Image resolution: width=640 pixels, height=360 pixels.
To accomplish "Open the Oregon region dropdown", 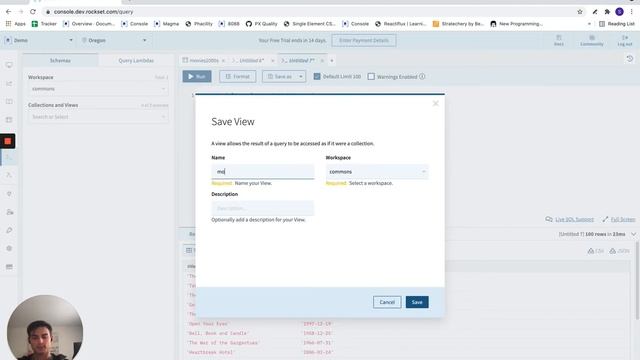I will tap(113, 40).
